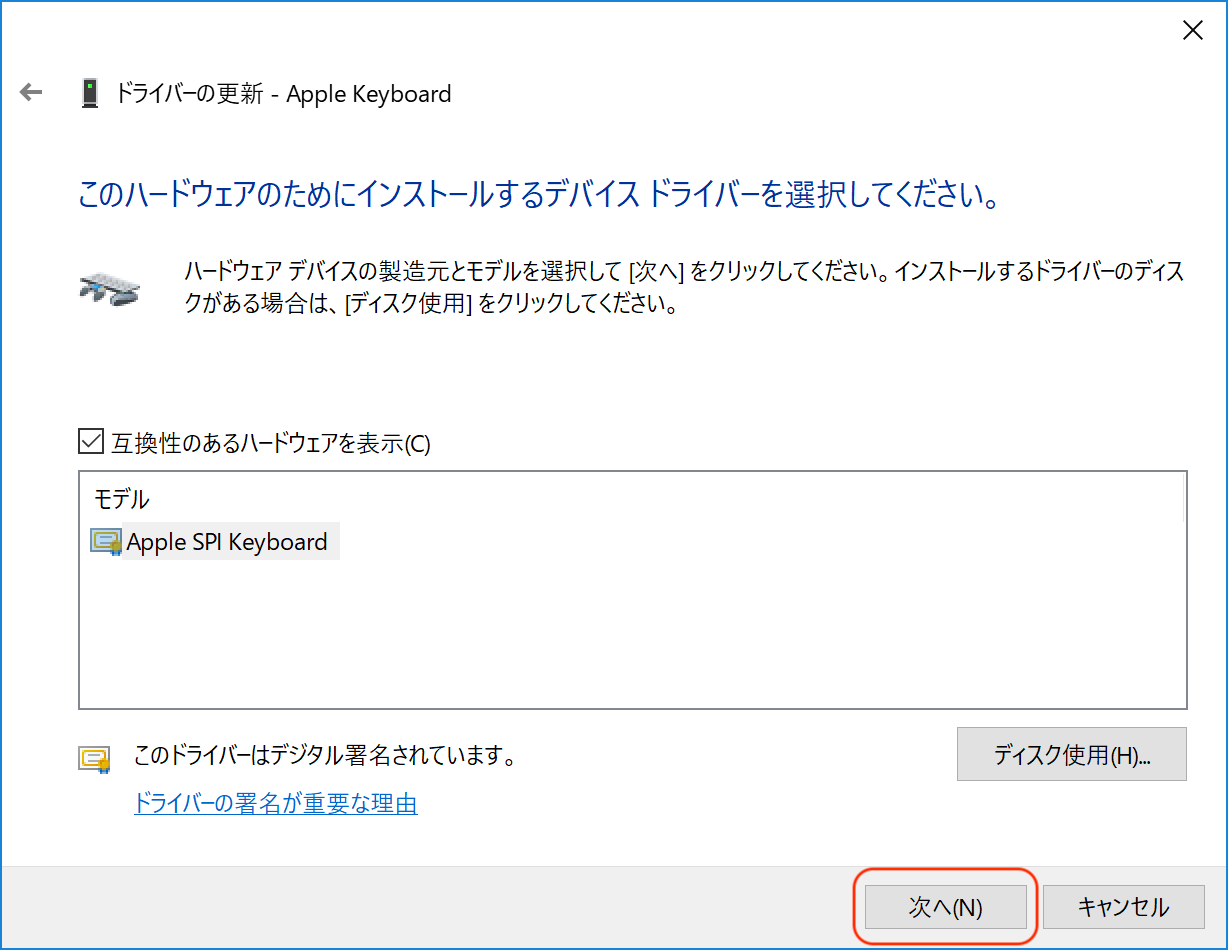
Task: Click the モデル column header
Action: (122, 498)
